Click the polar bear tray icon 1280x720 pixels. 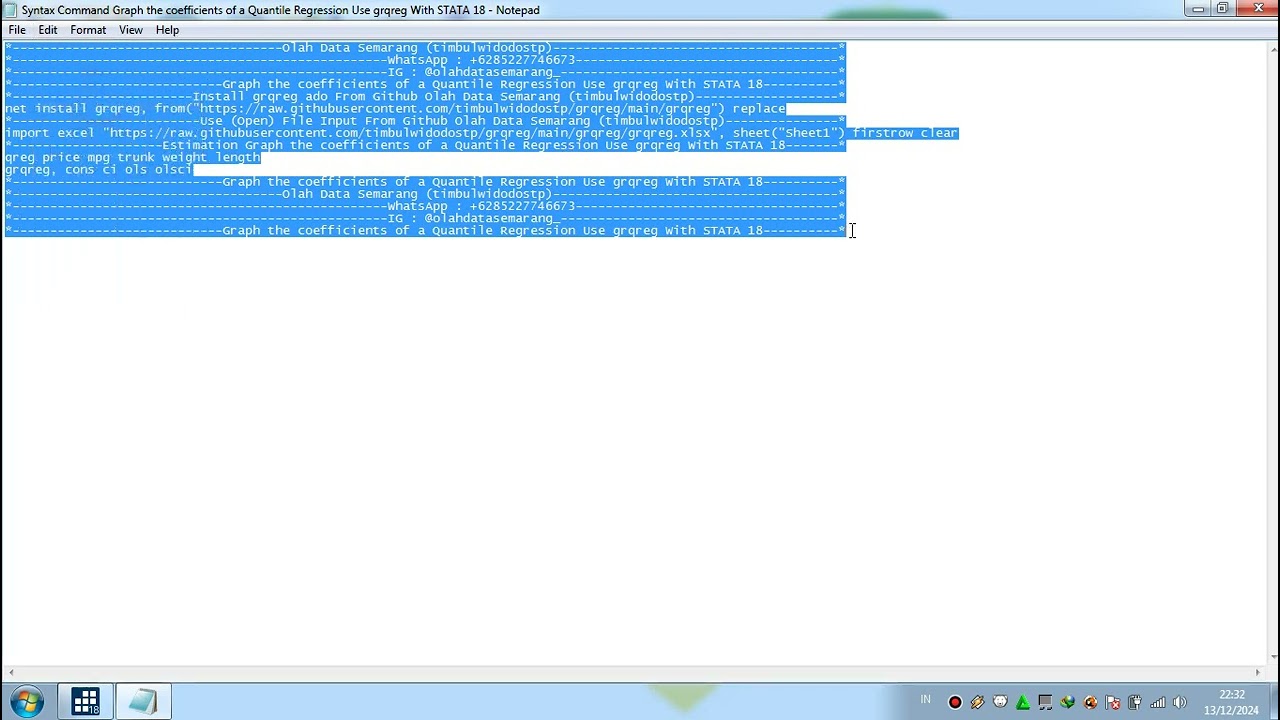point(1000,702)
